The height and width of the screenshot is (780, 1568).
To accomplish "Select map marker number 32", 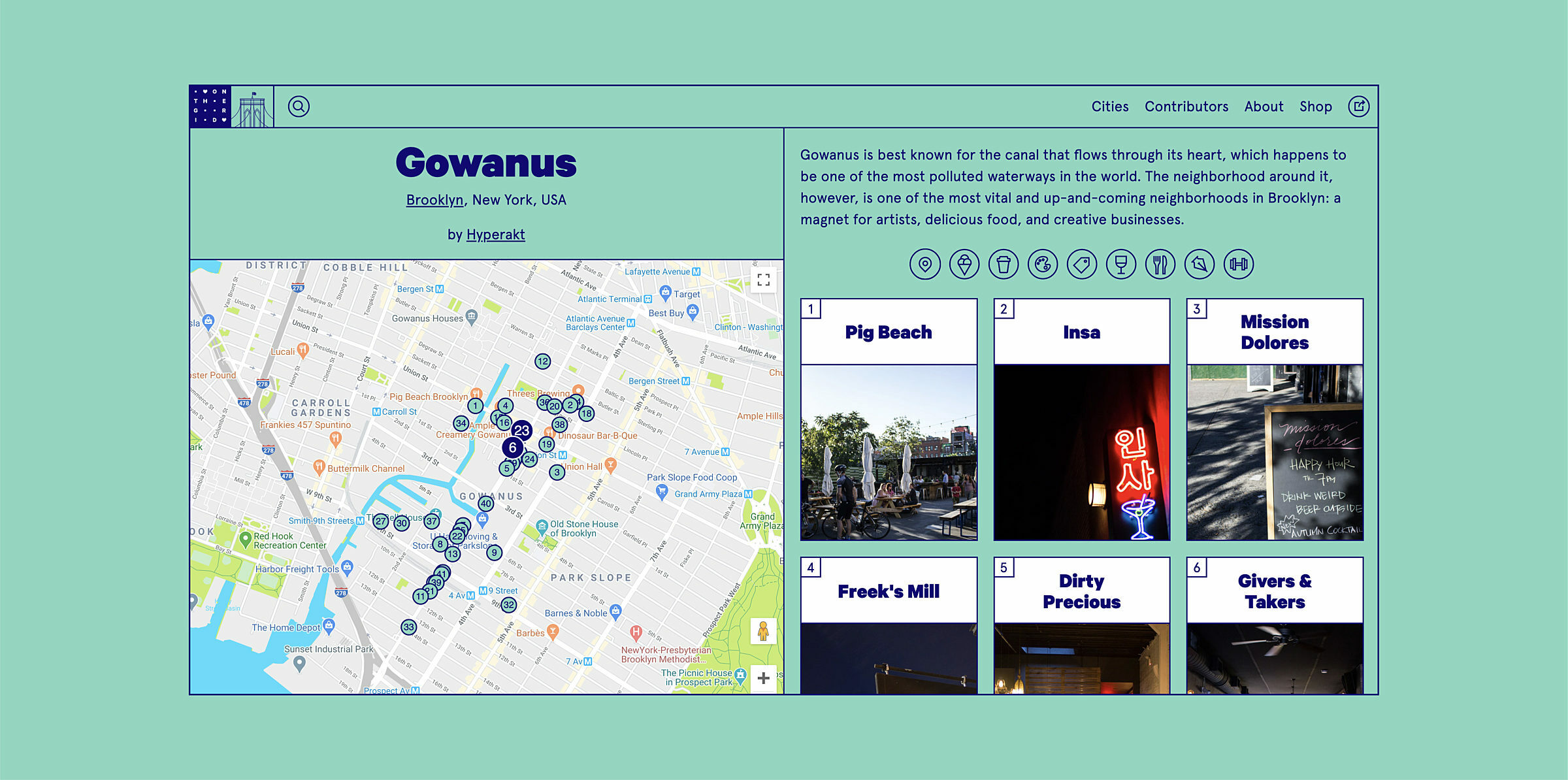I will coord(509,605).
